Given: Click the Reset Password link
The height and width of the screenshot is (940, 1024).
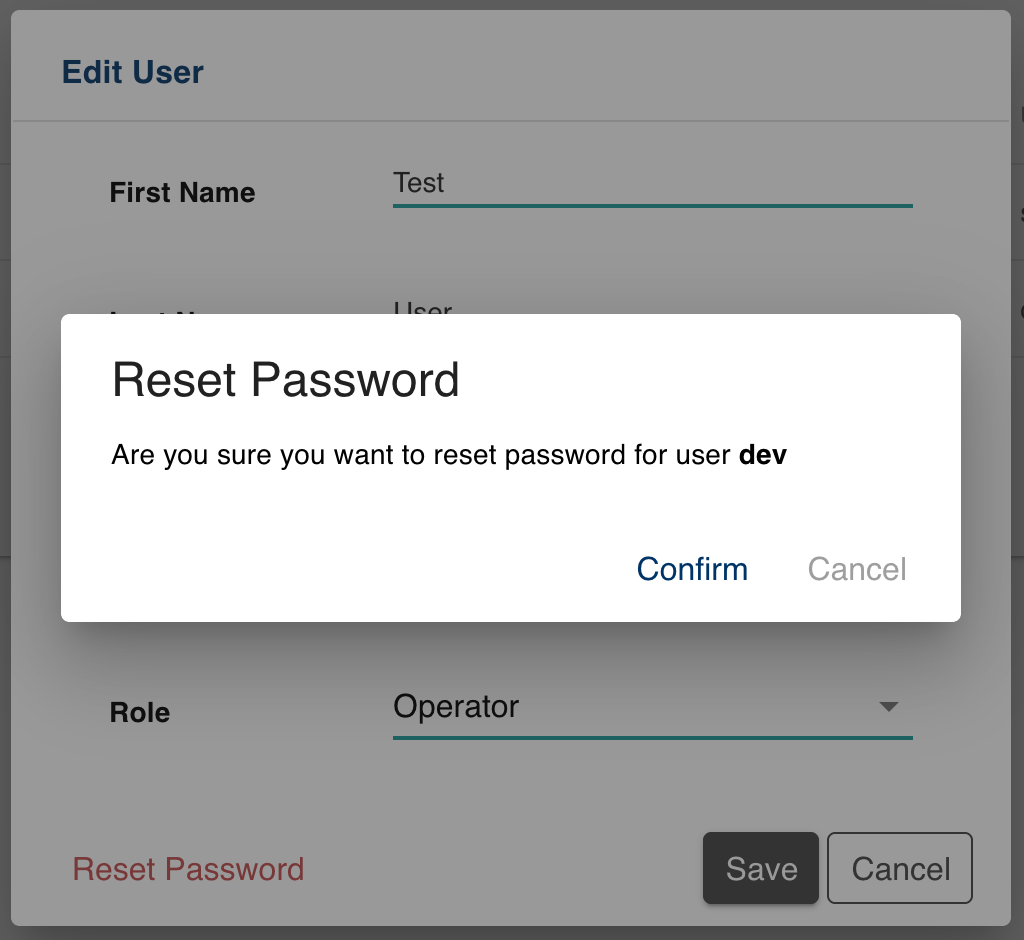Looking at the screenshot, I should coord(188,870).
